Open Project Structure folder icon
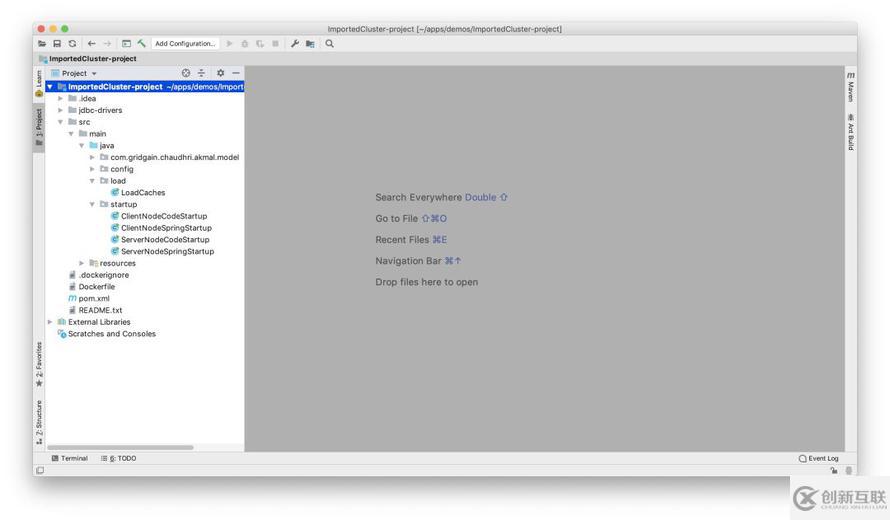Image resolution: width=890 pixels, height=520 pixels. (x=310, y=44)
